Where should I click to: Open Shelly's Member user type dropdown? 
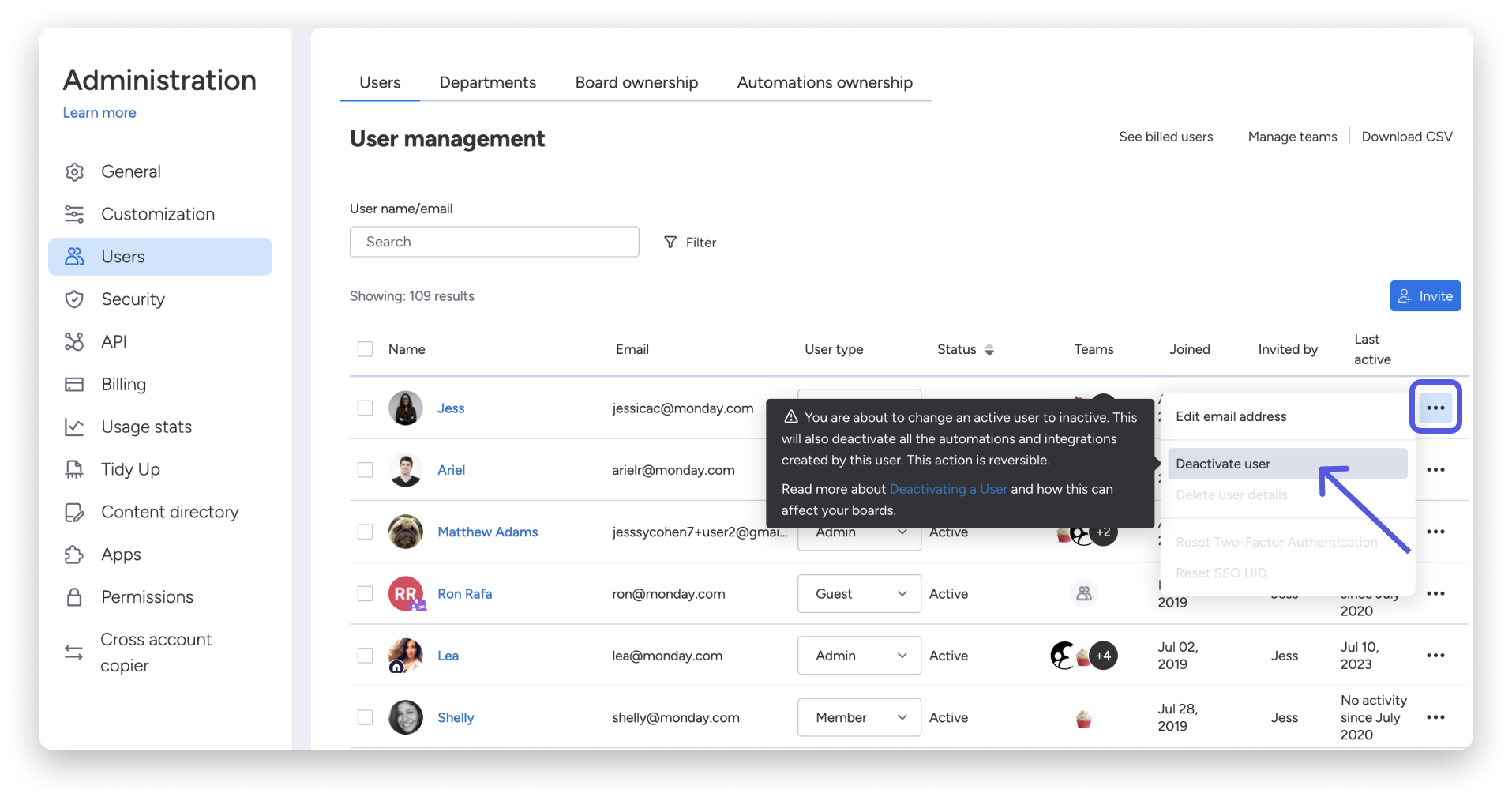[x=858, y=717]
